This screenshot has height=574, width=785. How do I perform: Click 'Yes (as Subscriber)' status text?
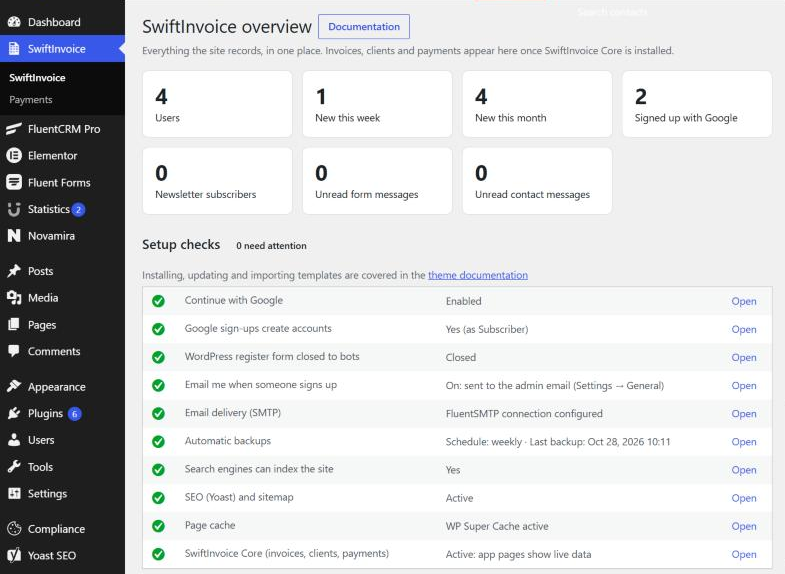[487, 329]
